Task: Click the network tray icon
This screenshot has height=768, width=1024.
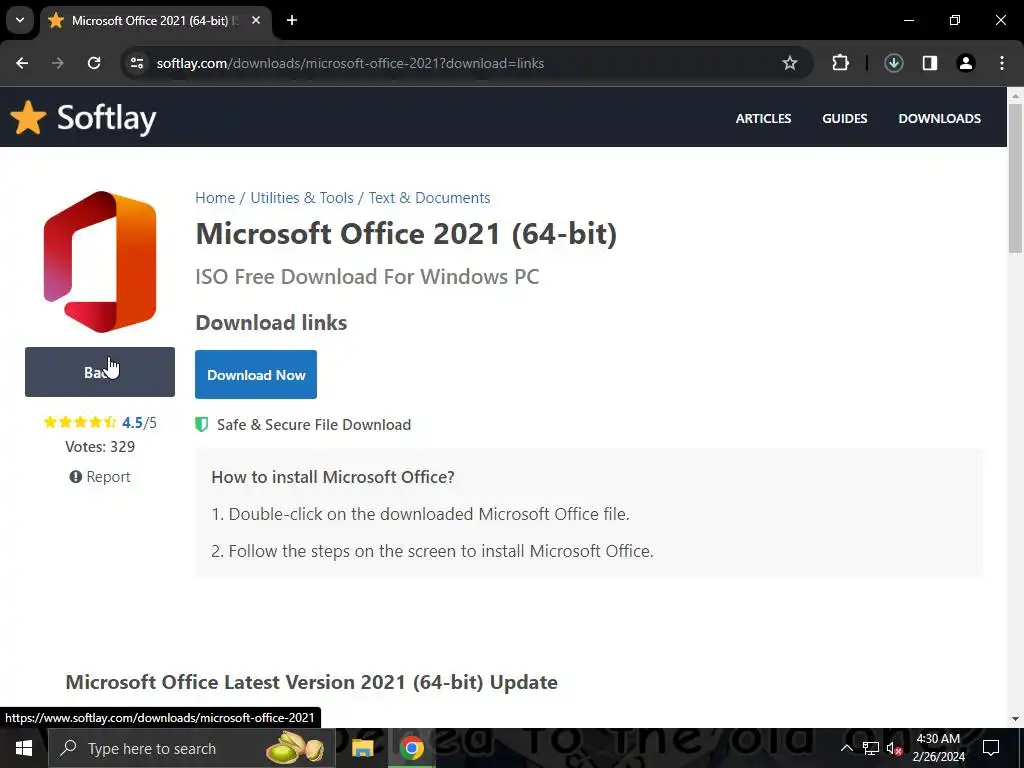Action: coord(871,748)
